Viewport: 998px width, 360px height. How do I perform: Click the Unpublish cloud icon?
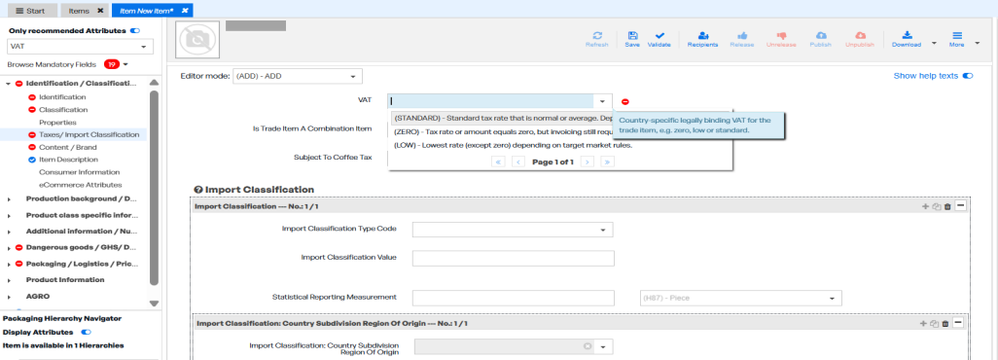point(860,36)
